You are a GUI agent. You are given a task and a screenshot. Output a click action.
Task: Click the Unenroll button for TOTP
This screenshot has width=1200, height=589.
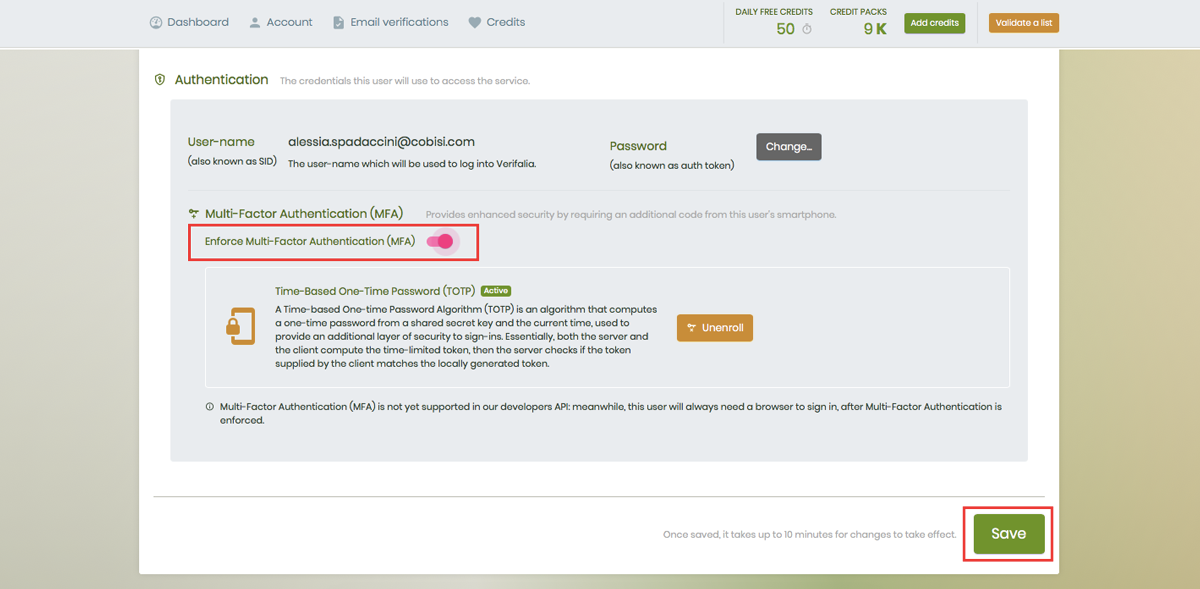[x=714, y=328]
